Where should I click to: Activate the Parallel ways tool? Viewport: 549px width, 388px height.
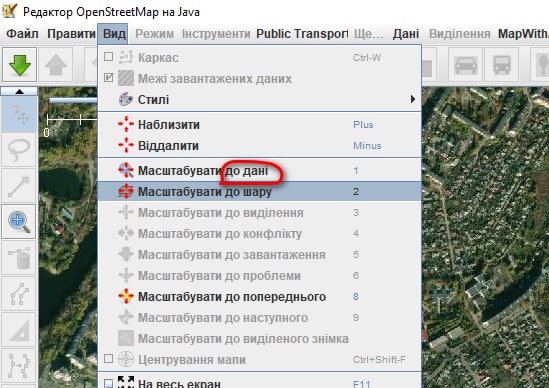coord(19,294)
